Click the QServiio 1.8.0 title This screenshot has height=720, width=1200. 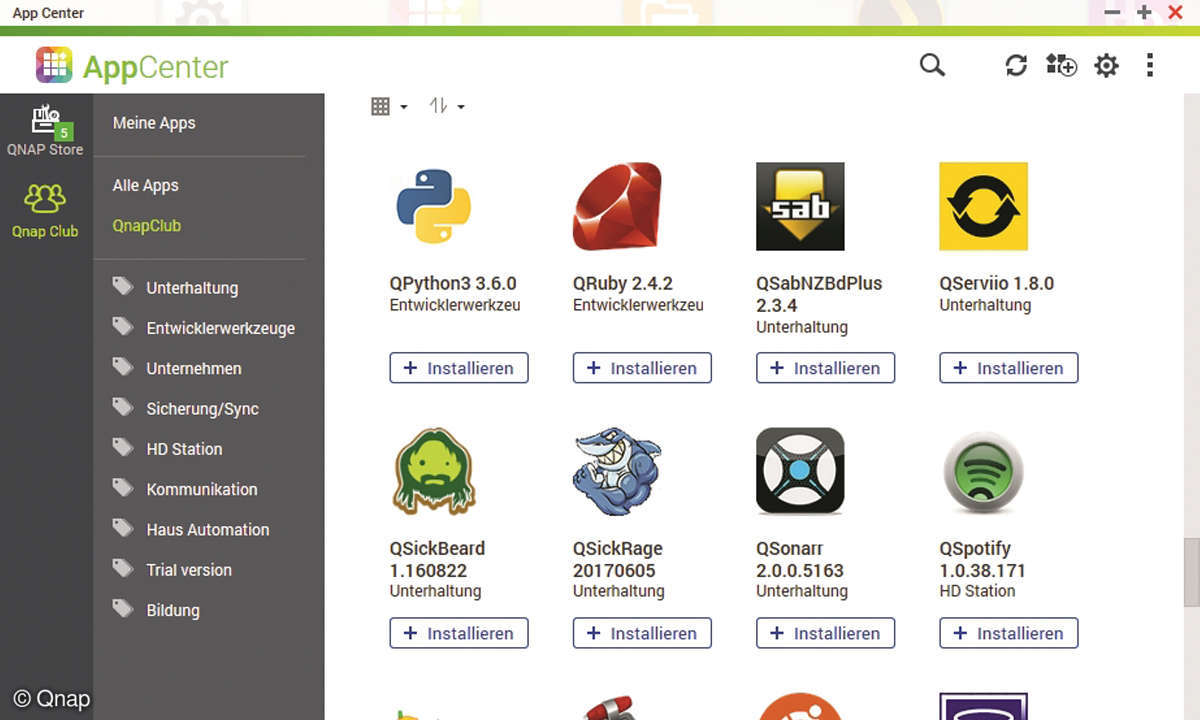coord(997,283)
